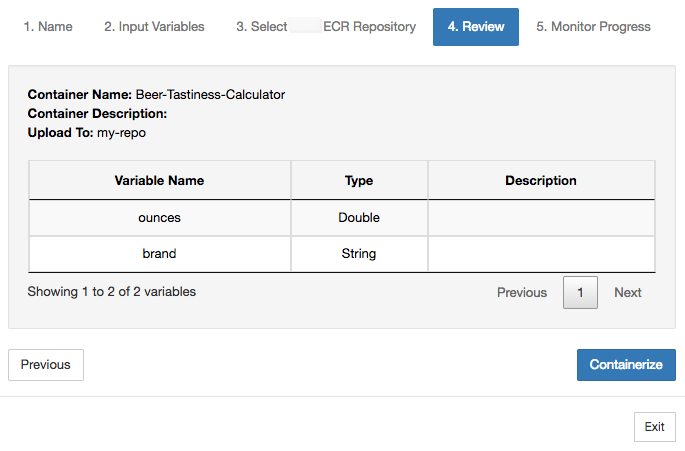Click the Double type cell
Screen dimensions: 685x451
click(x=359, y=217)
